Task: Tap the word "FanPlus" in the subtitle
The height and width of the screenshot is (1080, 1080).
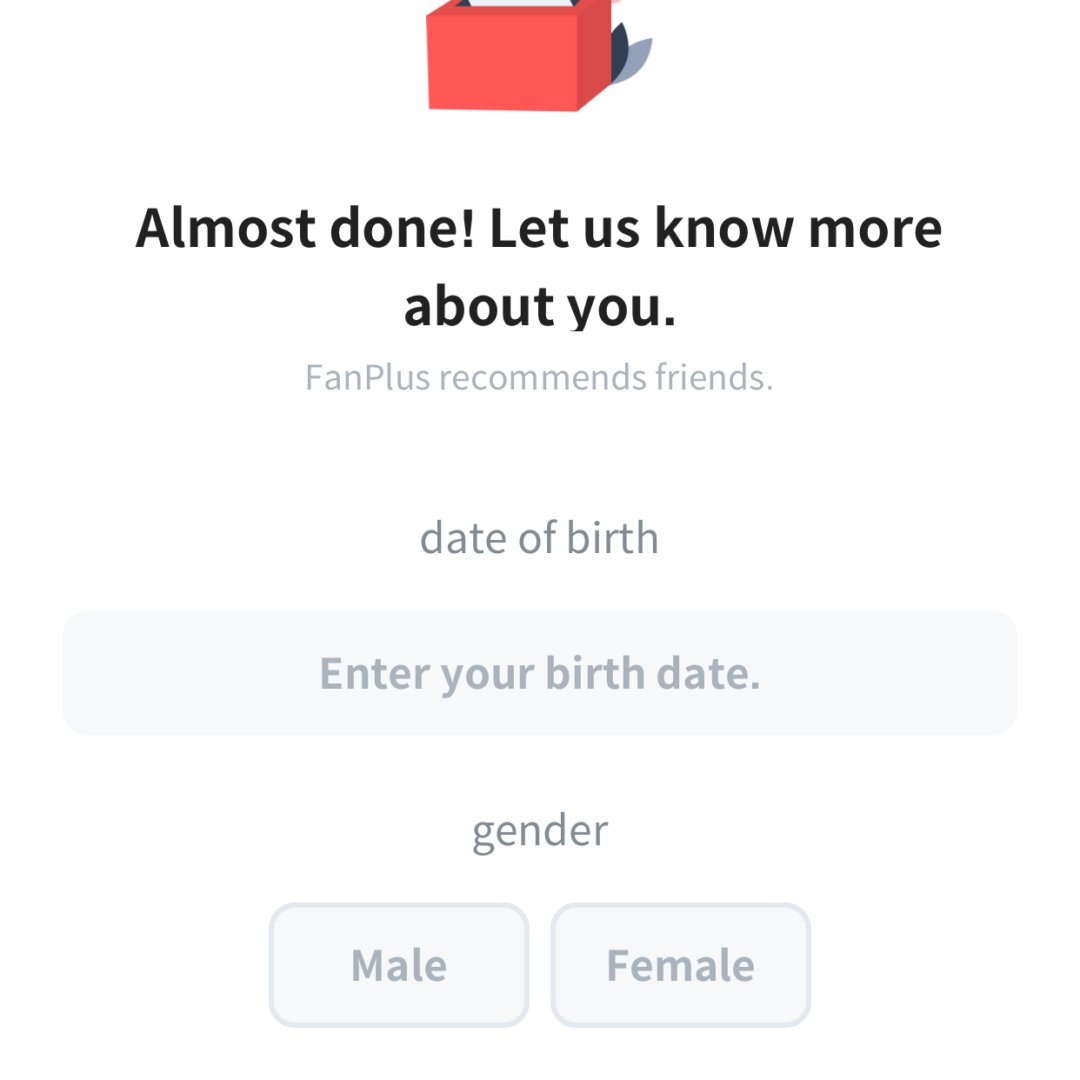Action: click(x=368, y=378)
